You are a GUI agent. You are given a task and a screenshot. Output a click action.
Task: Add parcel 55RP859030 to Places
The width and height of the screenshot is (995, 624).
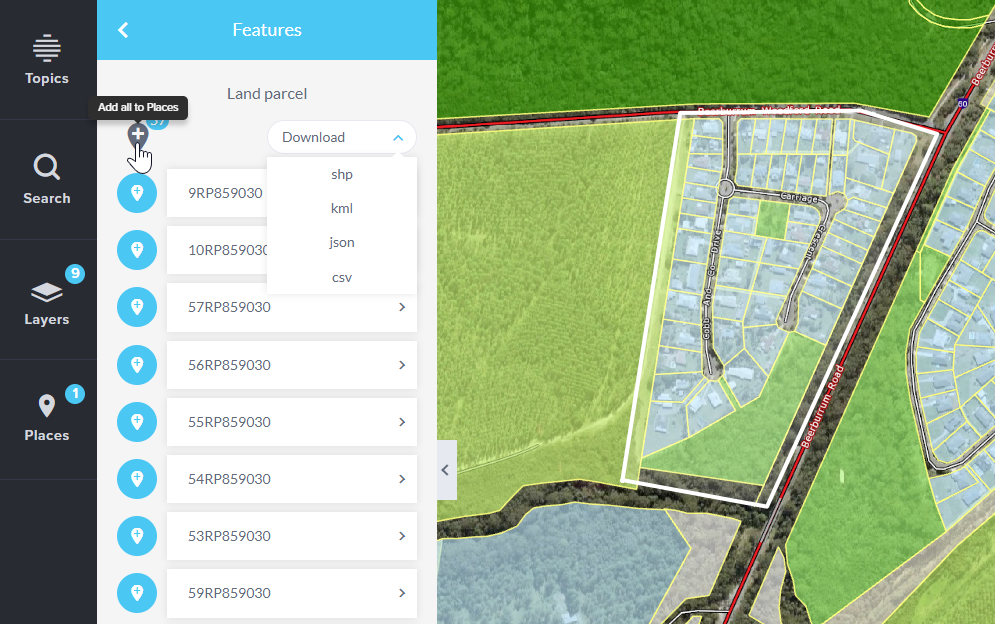point(137,422)
